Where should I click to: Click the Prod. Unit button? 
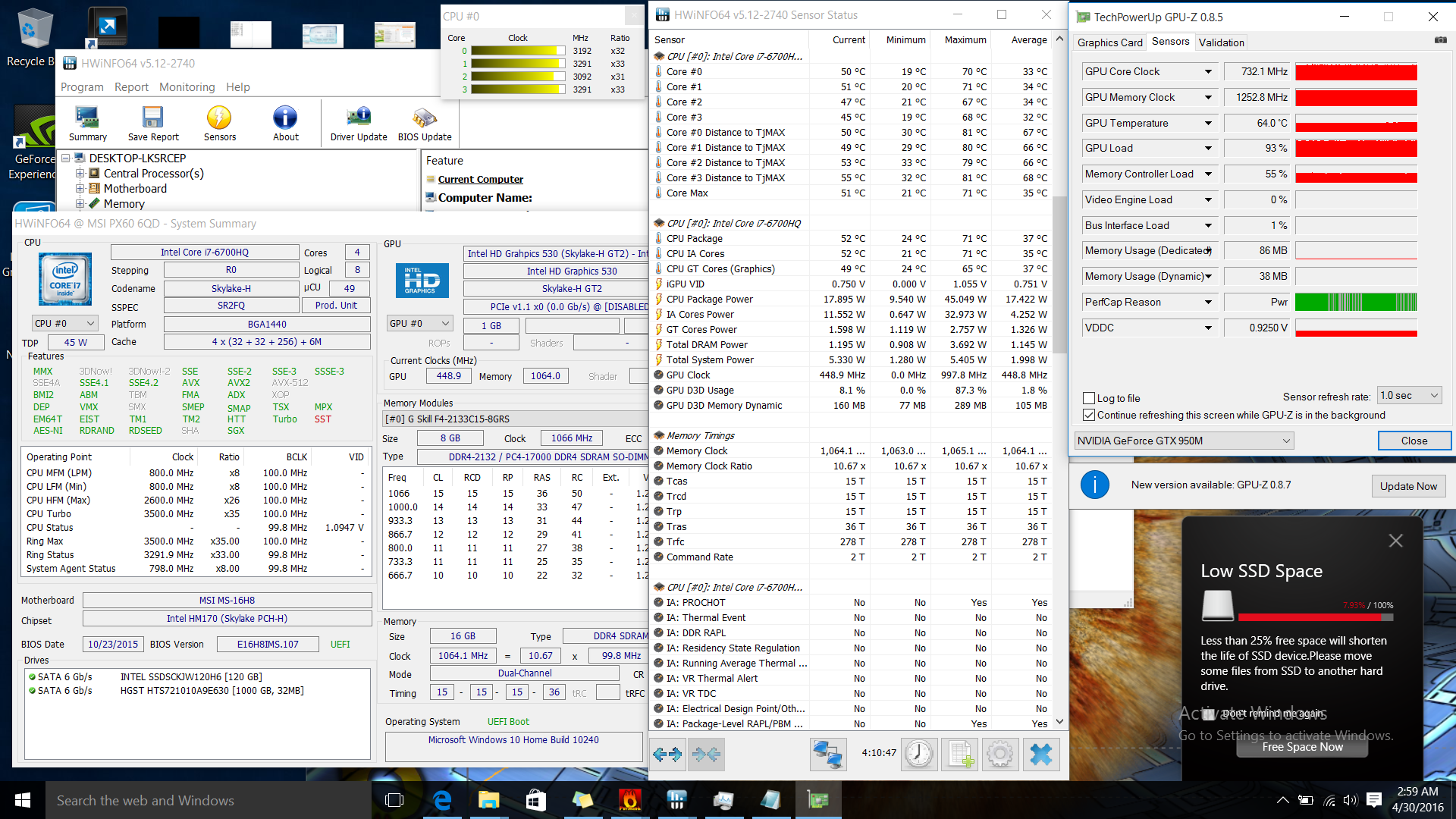pyautogui.click(x=336, y=305)
